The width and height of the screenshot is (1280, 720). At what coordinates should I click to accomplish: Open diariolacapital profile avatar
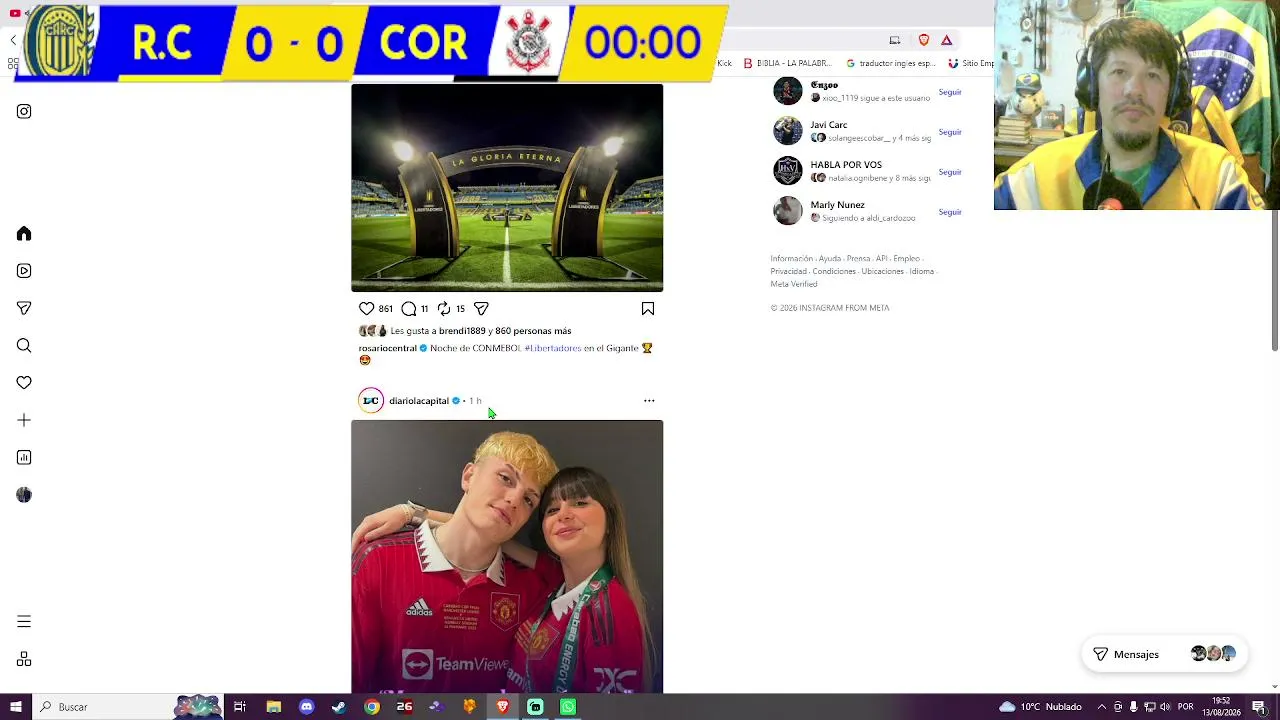(x=371, y=401)
